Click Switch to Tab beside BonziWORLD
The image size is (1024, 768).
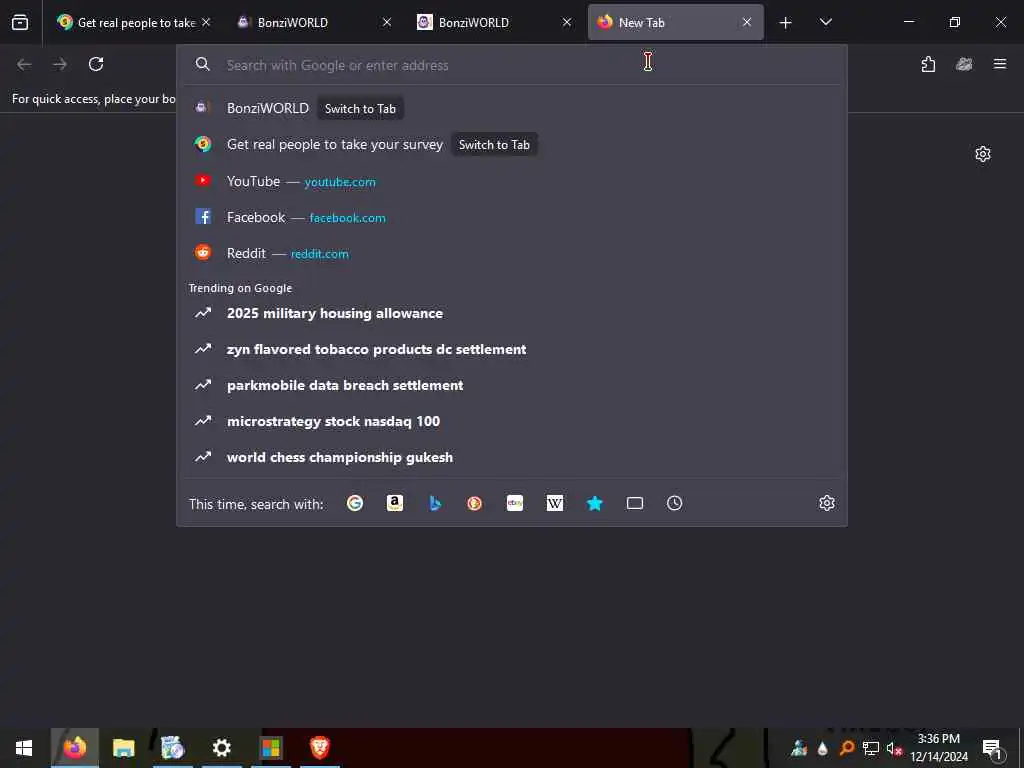360,109
